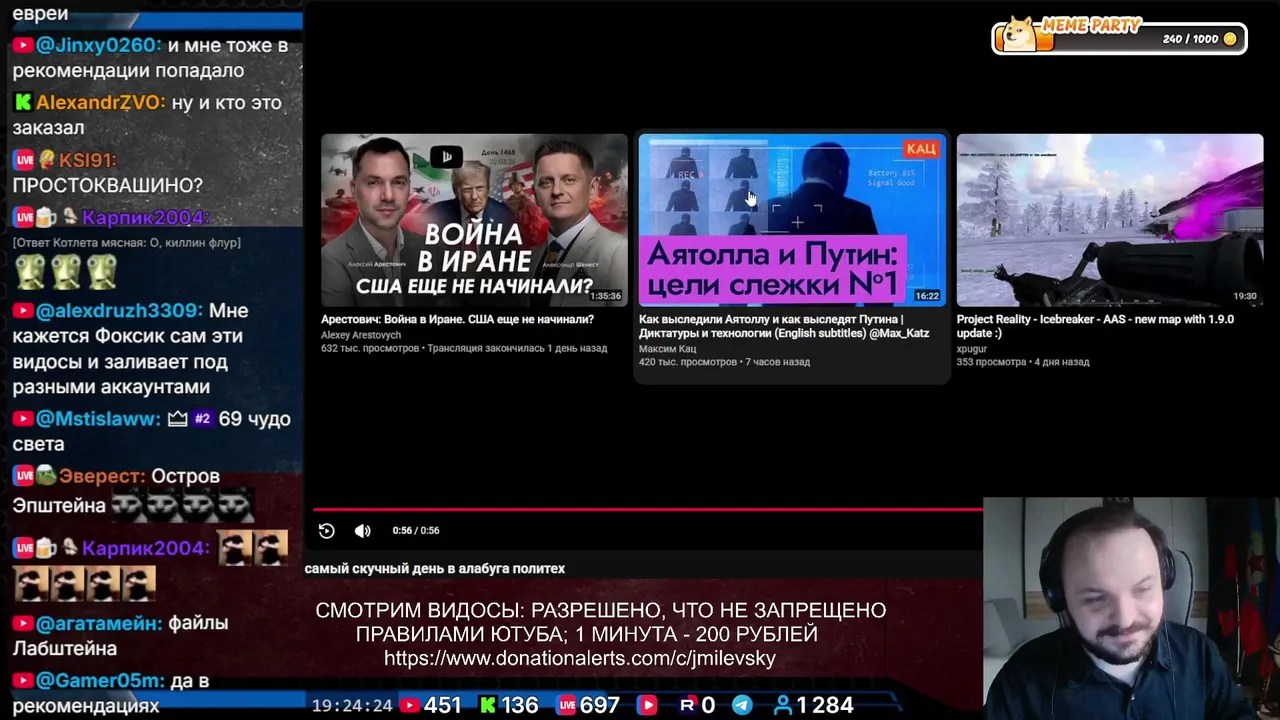The width and height of the screenshot is (1280, 720).
Task: Click the red play icon before the Rutube R
Action: (x=647, y=705)
